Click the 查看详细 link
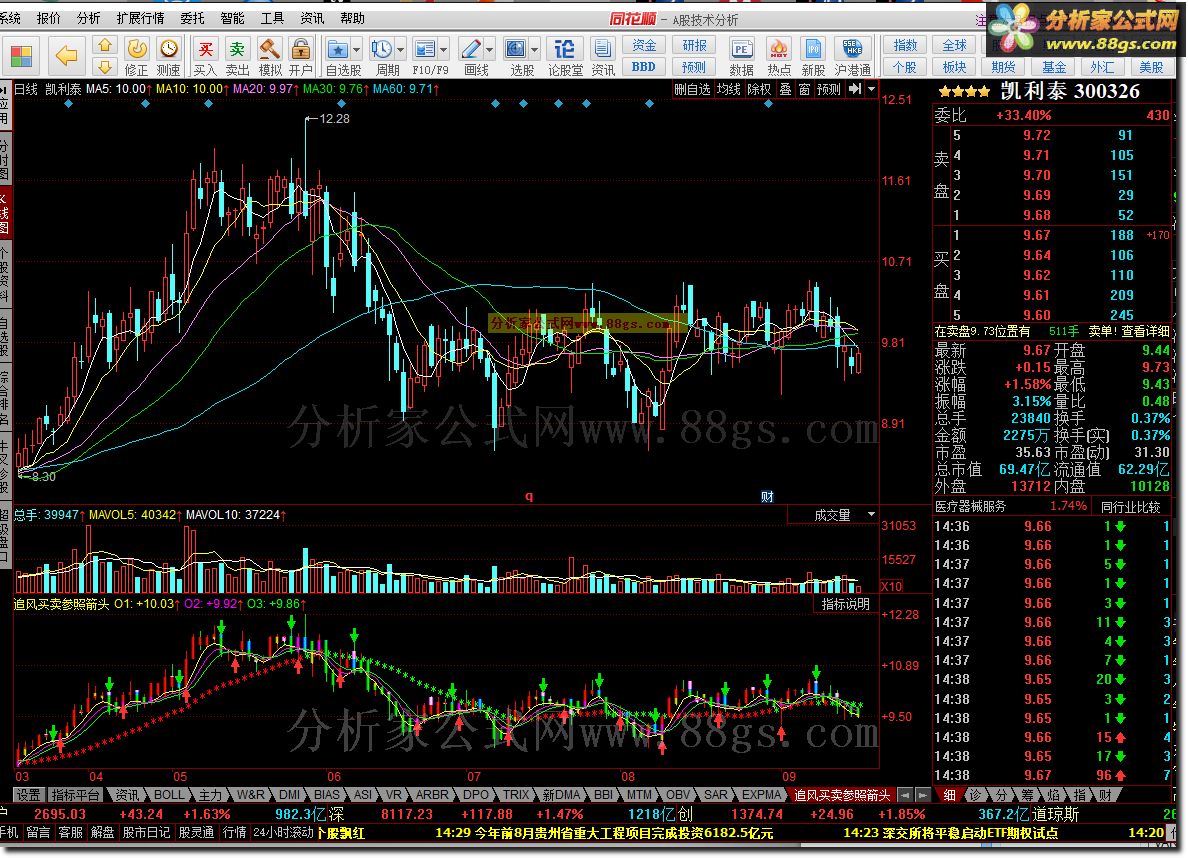 click(x=1146, y=331)
